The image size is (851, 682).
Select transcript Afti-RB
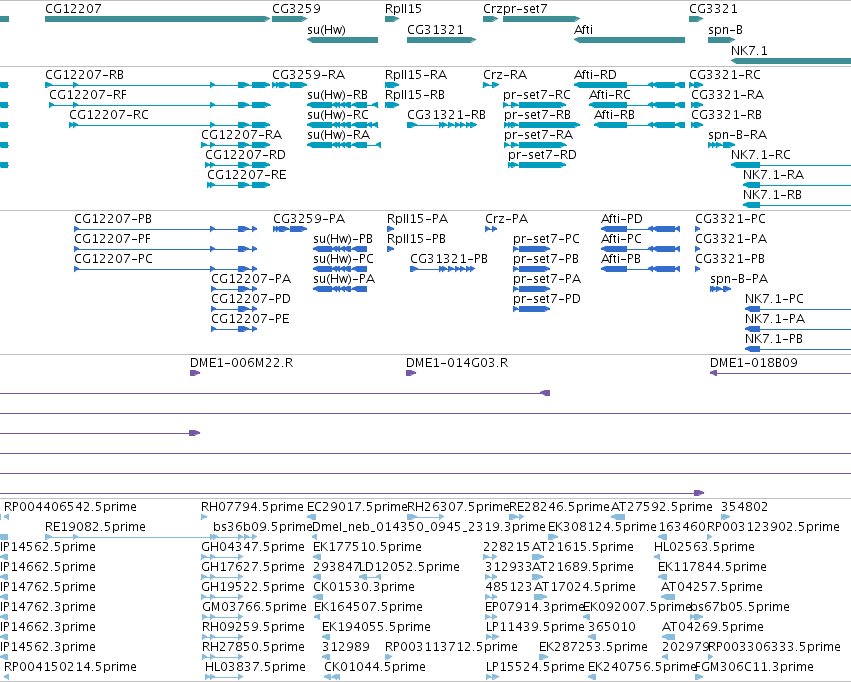click(614, 115)
